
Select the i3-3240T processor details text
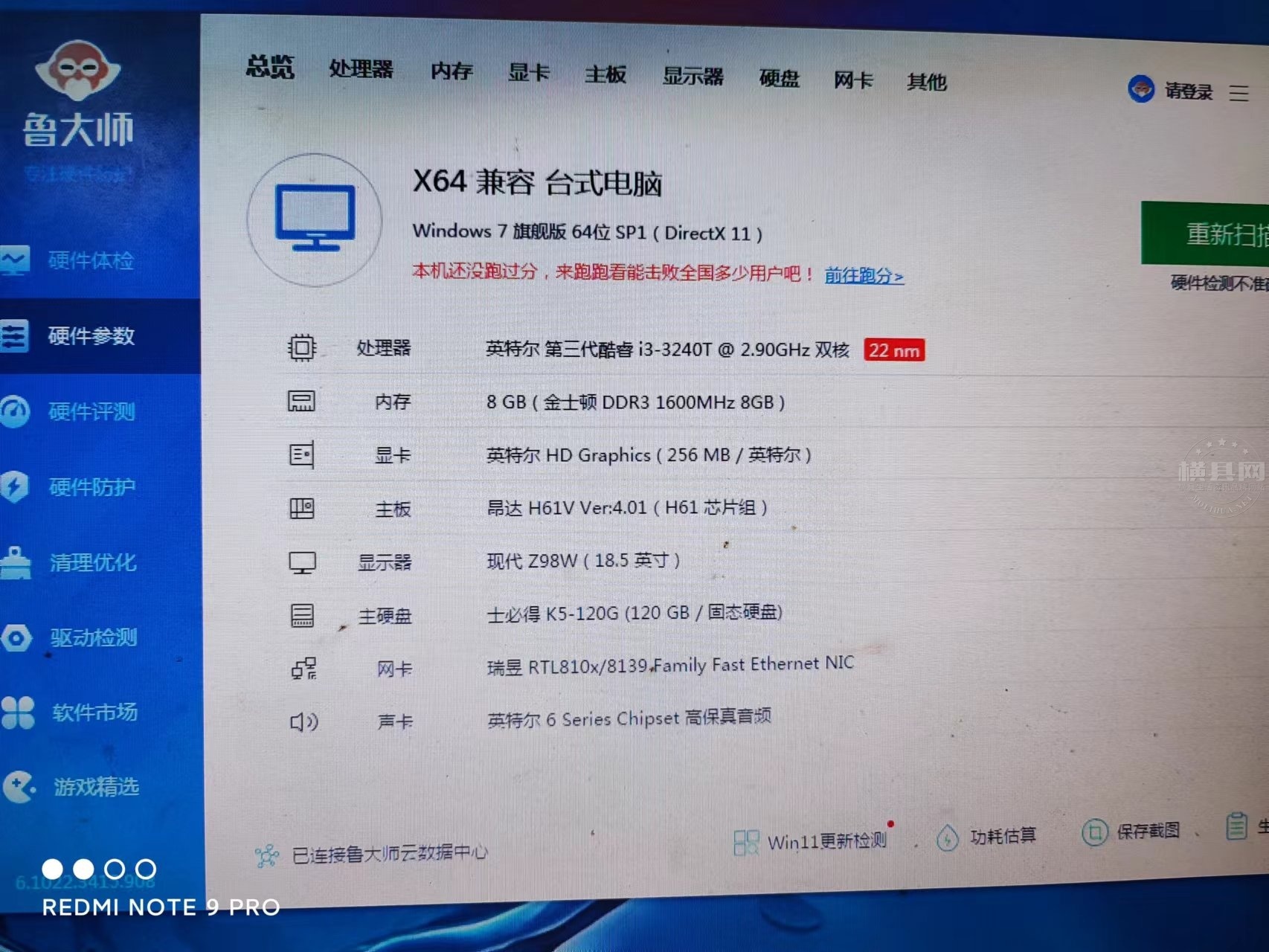tap(667, 349)
